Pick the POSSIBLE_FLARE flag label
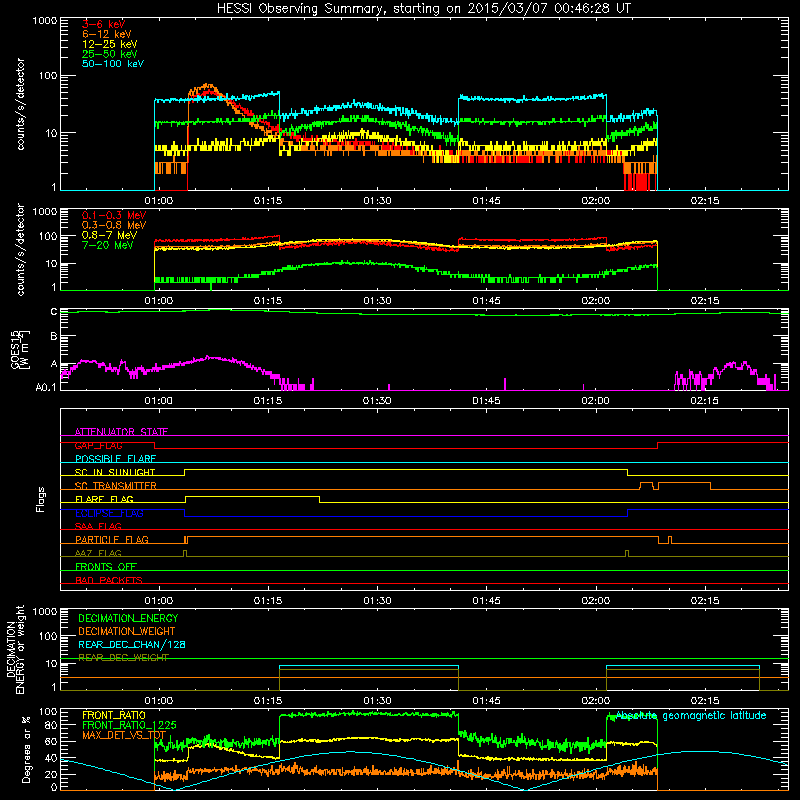This screenshot has height=800, width=800. point(115,459)
